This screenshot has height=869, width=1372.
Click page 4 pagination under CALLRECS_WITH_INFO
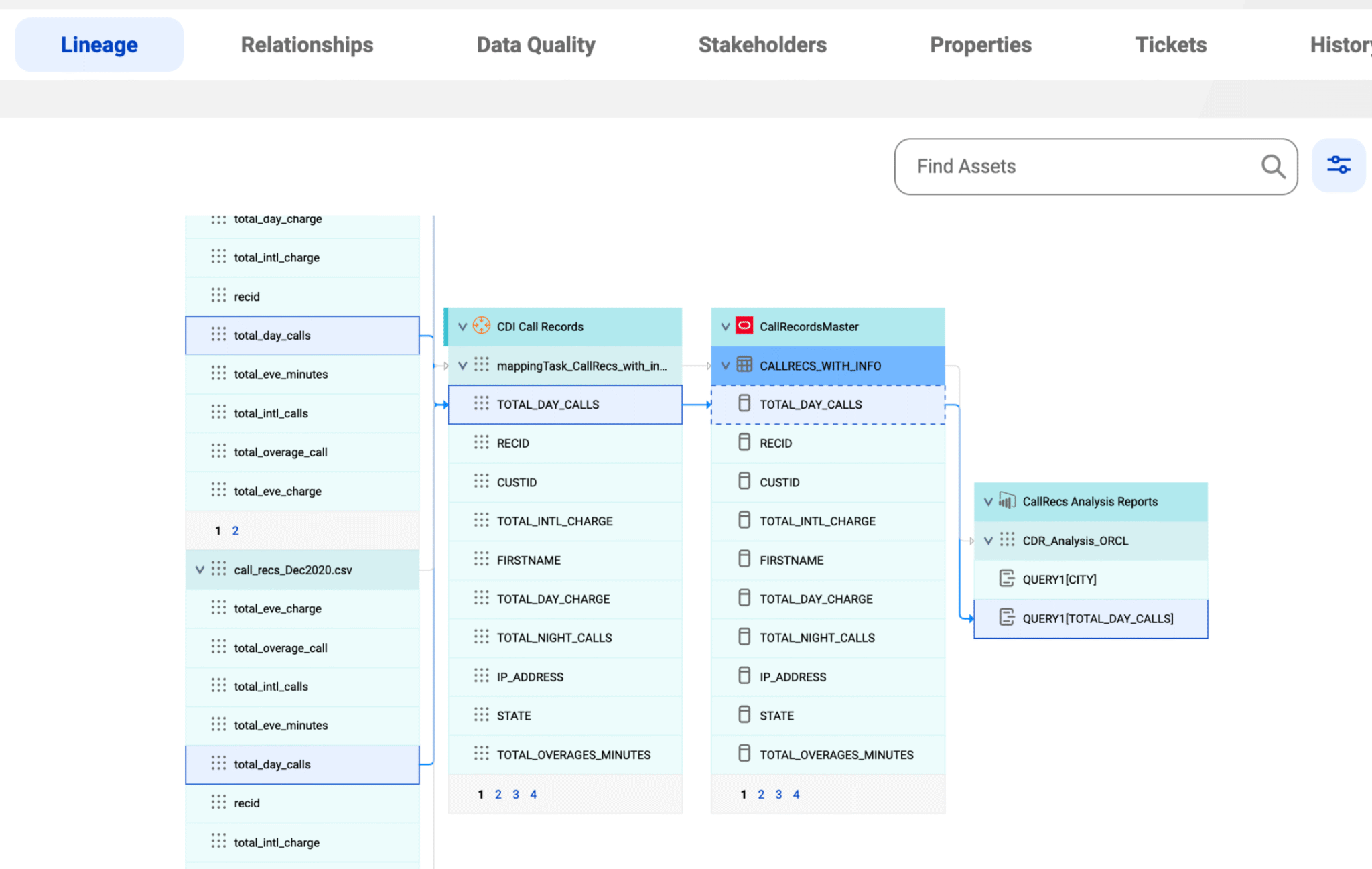coord(796,794)
